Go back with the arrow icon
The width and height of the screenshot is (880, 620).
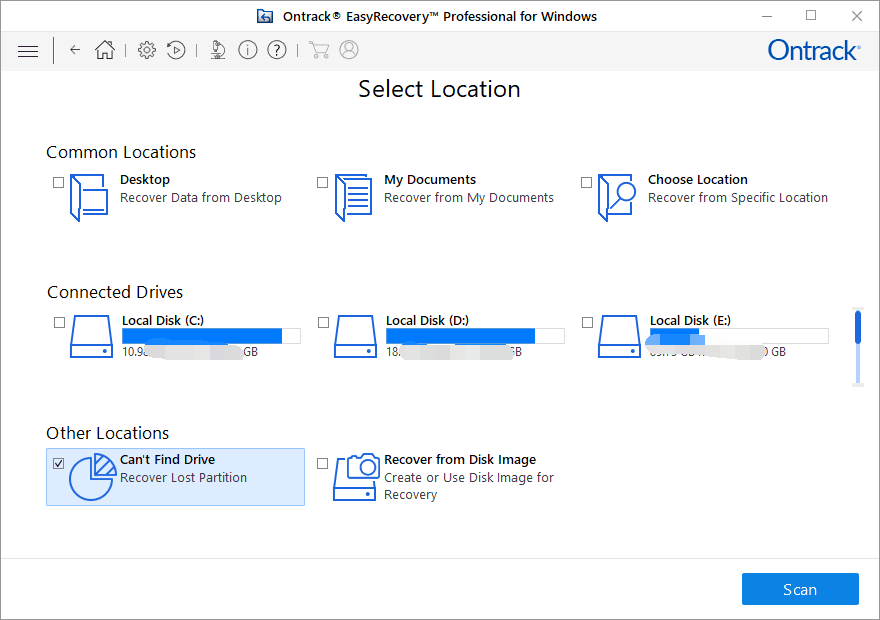[75, 50]
